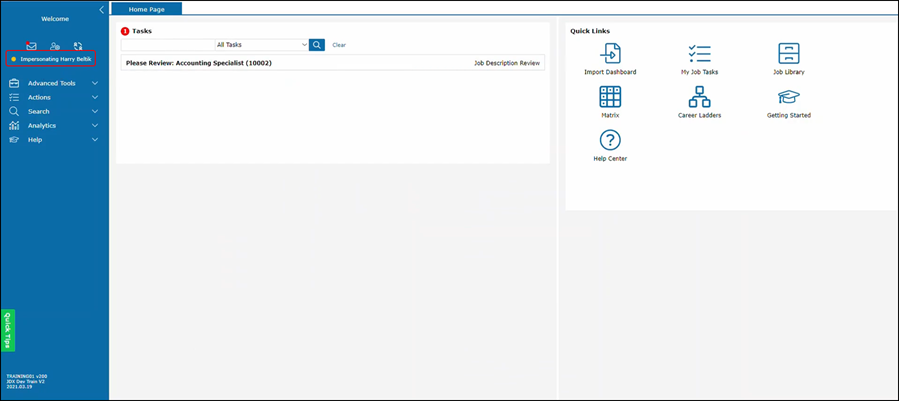
Task: Collapse the sidebar with the arrow
Action: (x=101, y=9)
